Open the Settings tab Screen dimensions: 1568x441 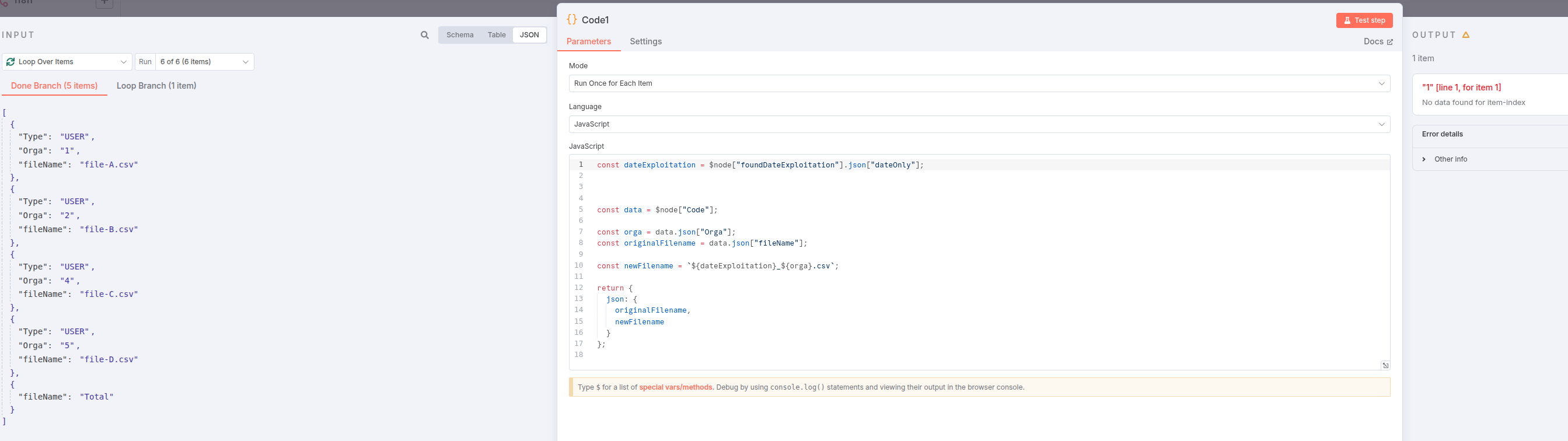point(645,41)
